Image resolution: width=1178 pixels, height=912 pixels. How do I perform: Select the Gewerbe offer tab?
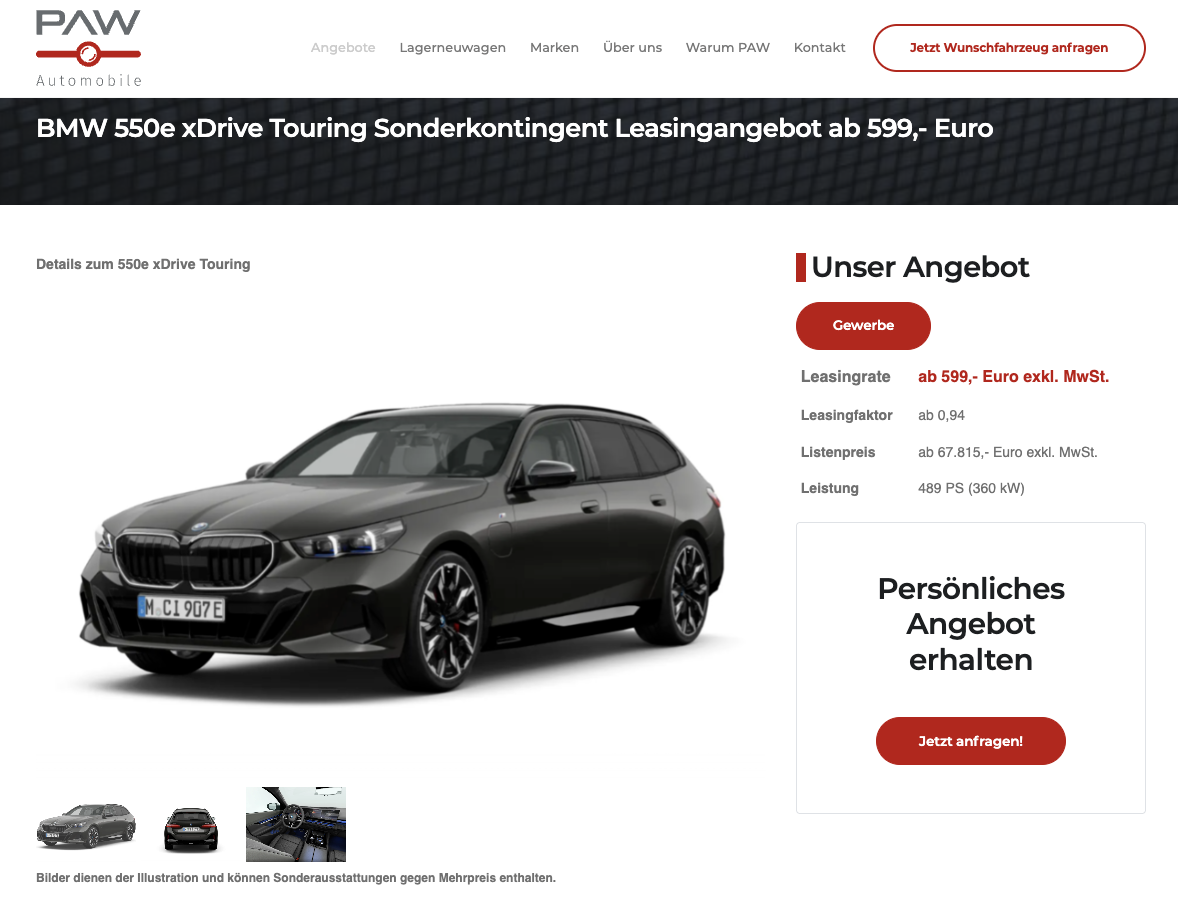863,325
